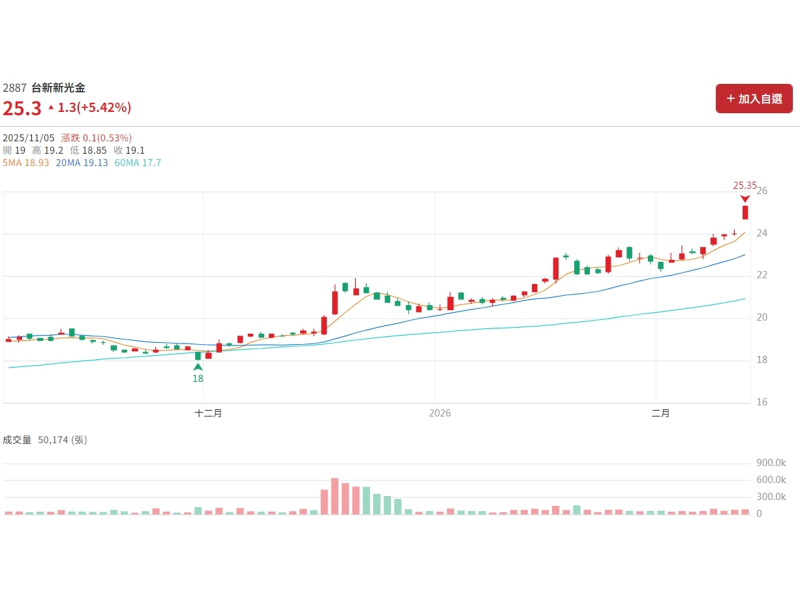800x600 pixels.
Task: Select the 60MA 17.7 legend label
Action: [x=138, y=163]
